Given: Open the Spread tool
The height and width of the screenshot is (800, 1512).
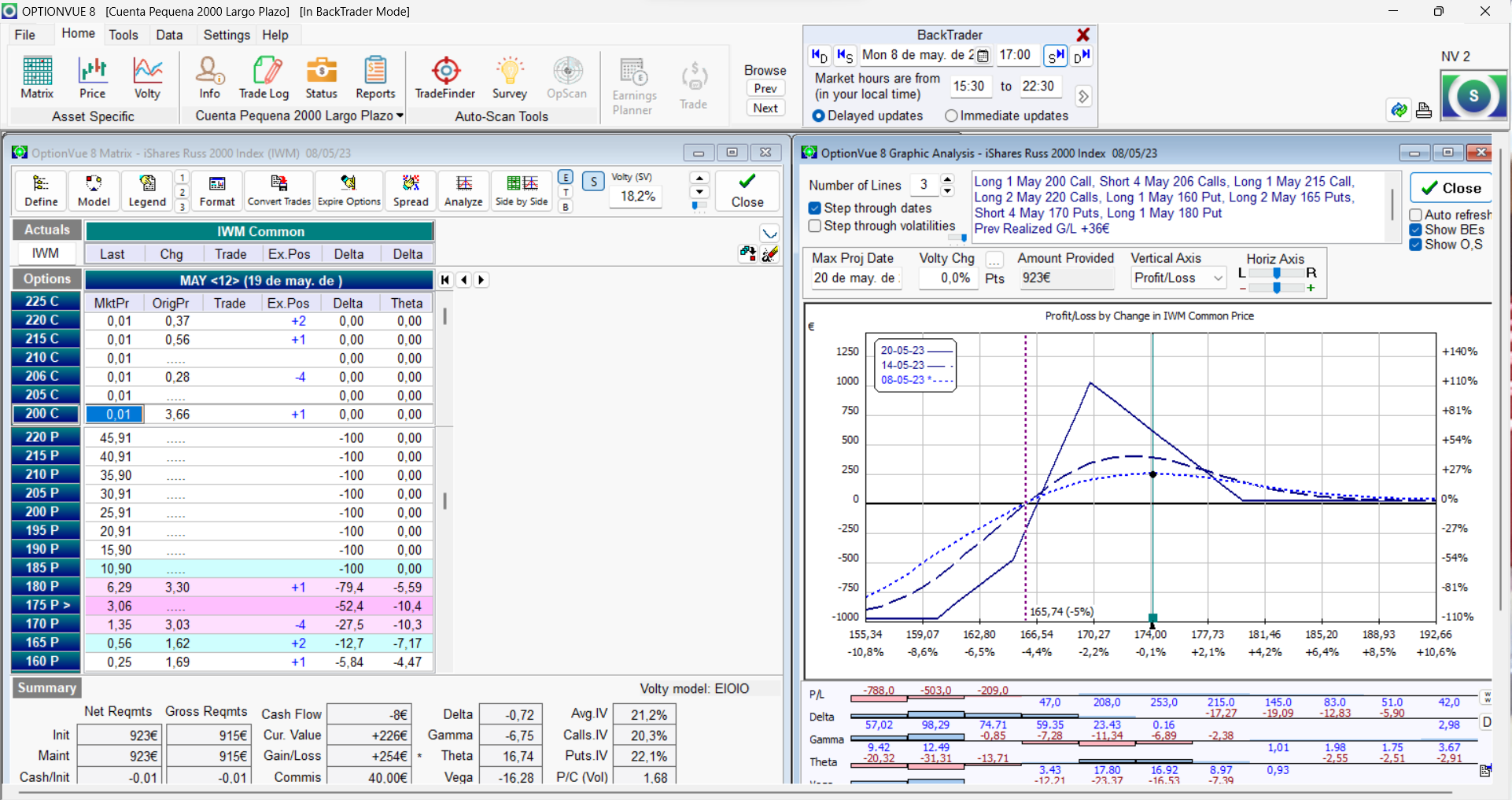Looking at the screenshot, I should (x=411, y=191).
